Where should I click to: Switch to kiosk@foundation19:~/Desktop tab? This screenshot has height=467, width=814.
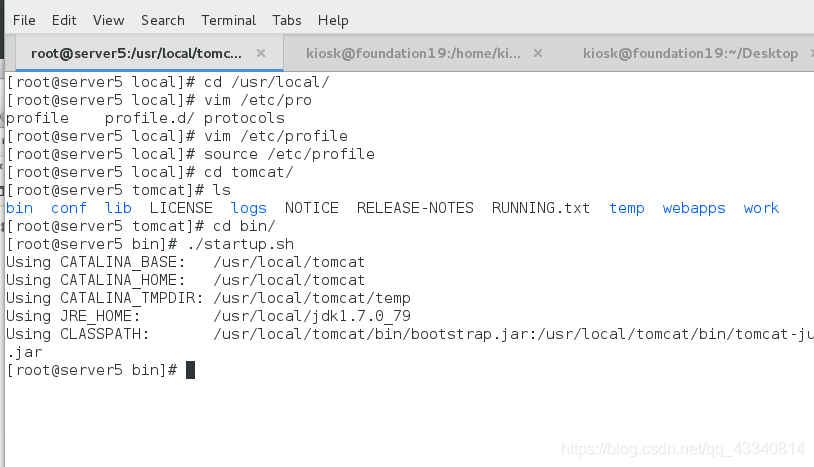pyautogui.click(x=690, y=53)
